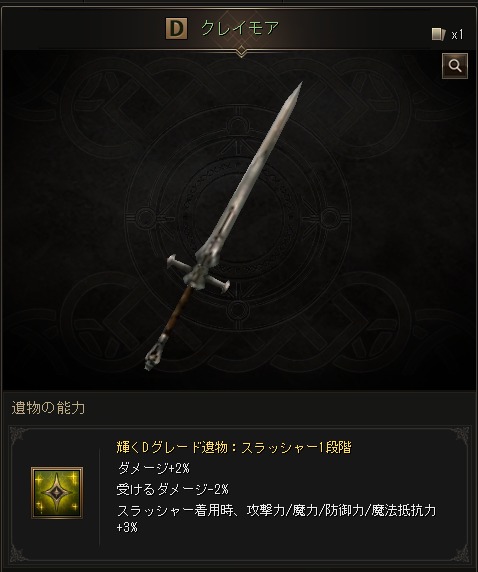The height and width of the screenshot is (572, 478).
Task: Click the sword's silver crossguard
Action: (198, 273)
